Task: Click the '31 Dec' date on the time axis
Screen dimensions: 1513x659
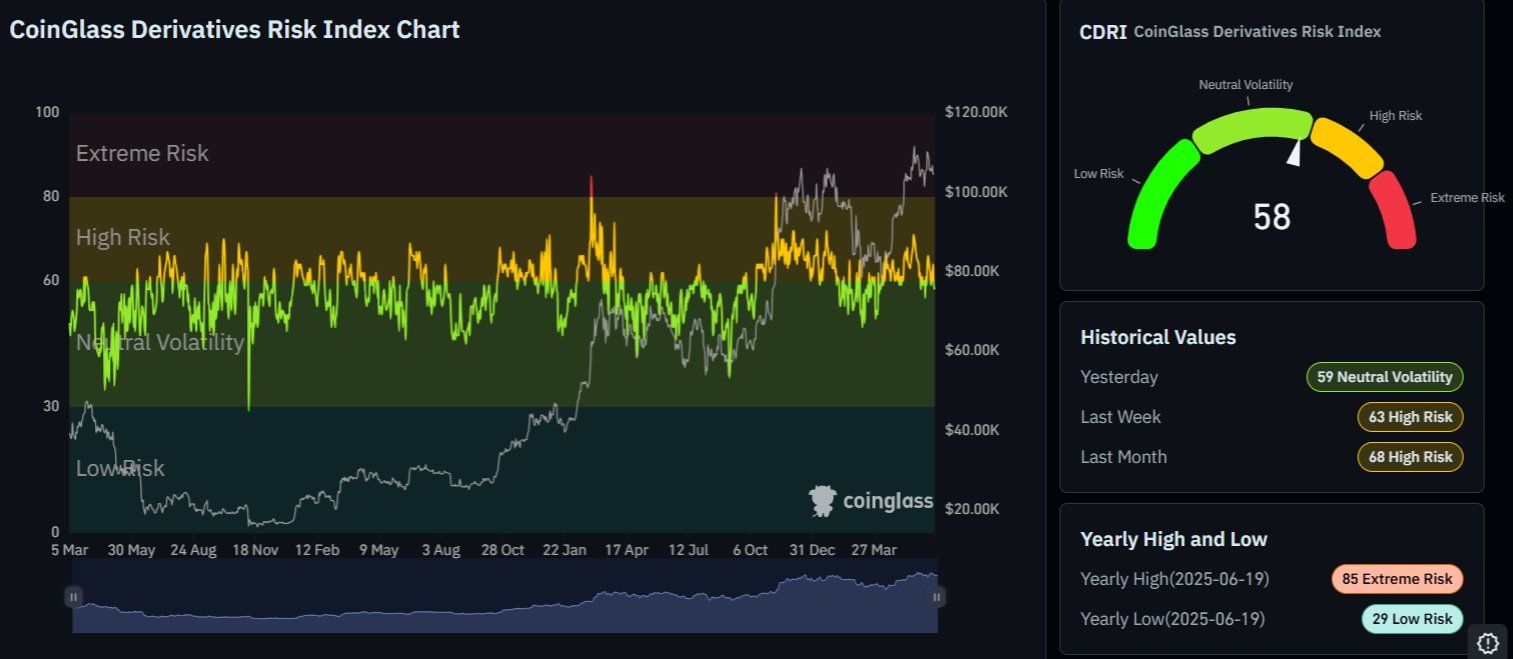Action: pos(812,550)
